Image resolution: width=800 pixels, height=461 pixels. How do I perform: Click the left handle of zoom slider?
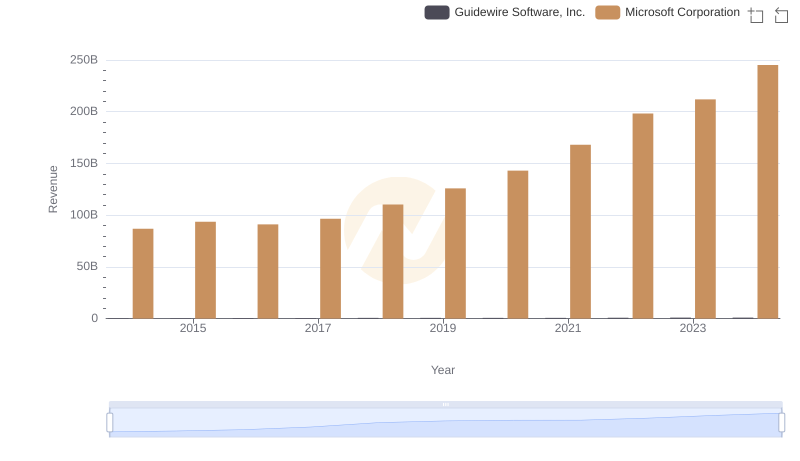pos(110,423)
